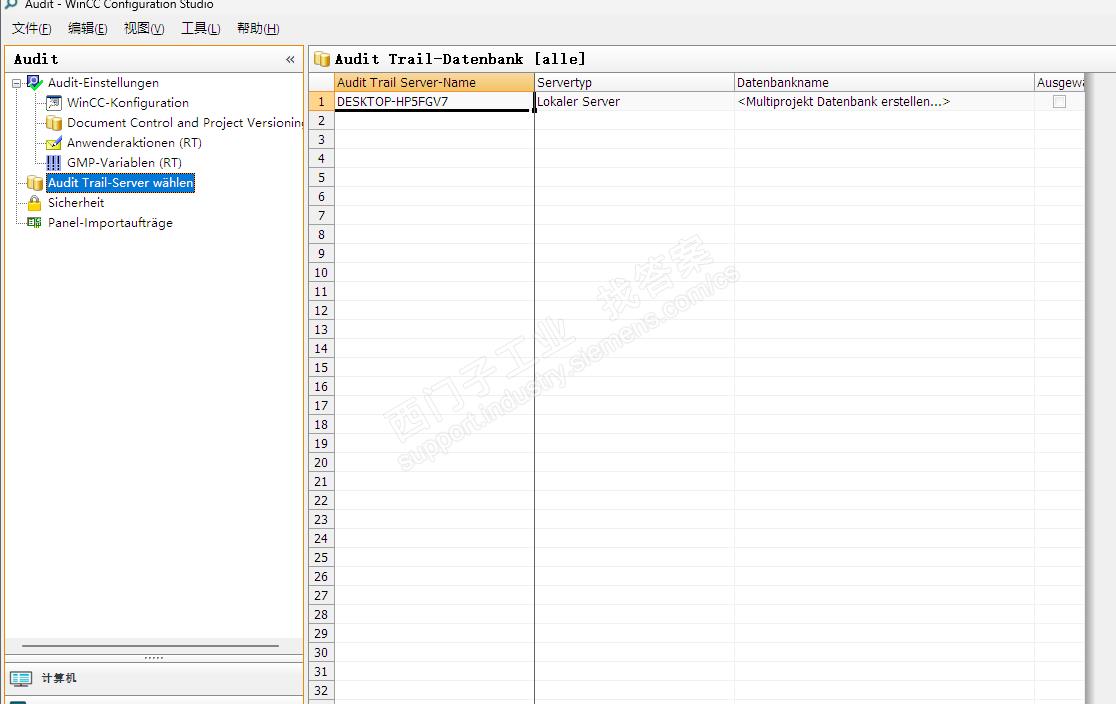This screenshot has width=1116, height=704.
Task: Select the Sicherheit tree item
Action: click(x=76, y=203)
